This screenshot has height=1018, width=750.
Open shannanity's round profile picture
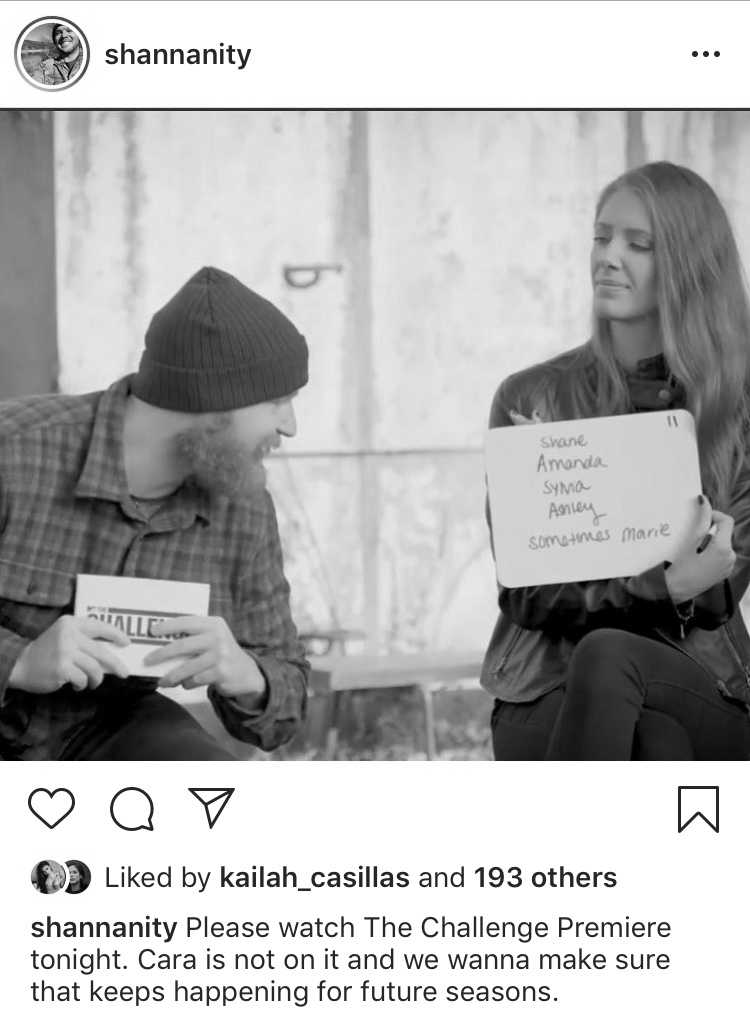pyautogui.click(x=51, y=54)
